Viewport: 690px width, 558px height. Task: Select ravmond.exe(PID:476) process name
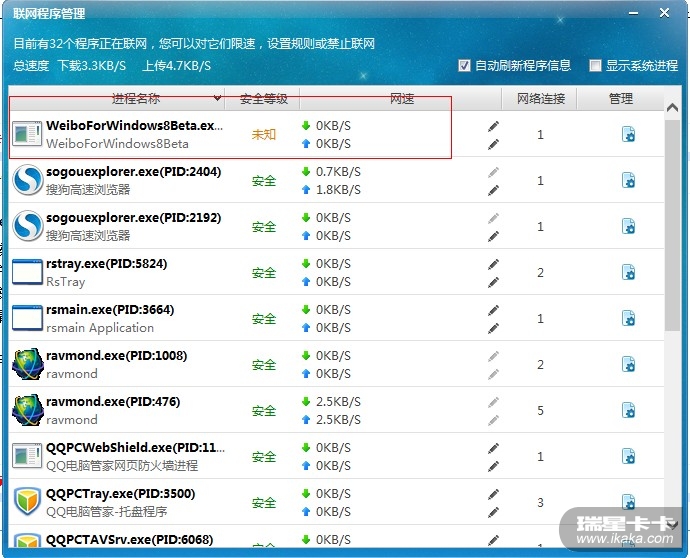point(113,402)
